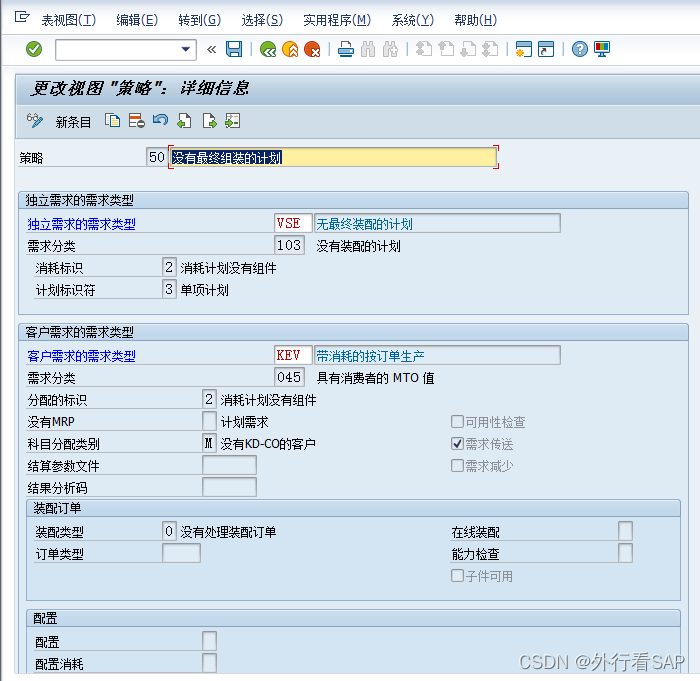Viewport: 700px width, 681px height.
Task: Open the 编辑(E) menu
Action: pos(137,20)
